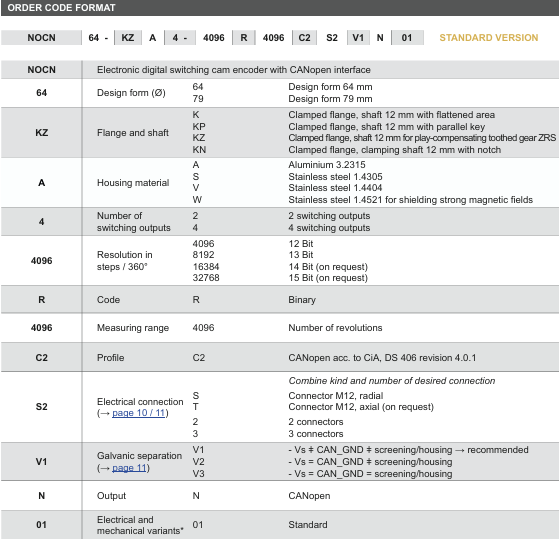
Task: Click 'Aluminium 3.2315' text
Action: click(x=327, y=165)
